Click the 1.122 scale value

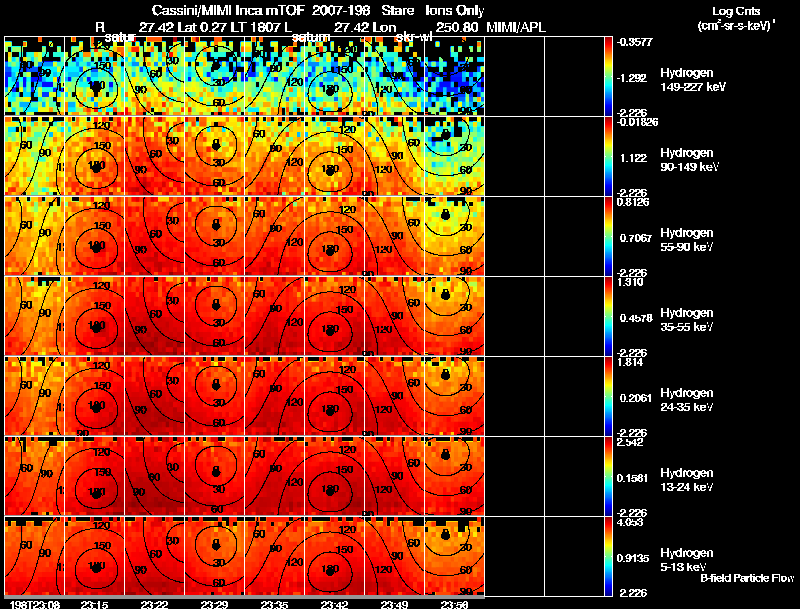(634, 158)
